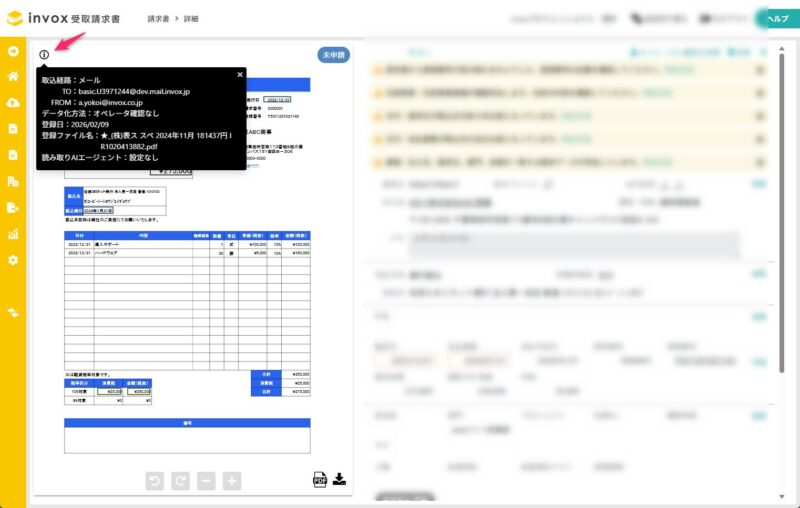
Task: Click 詳細 in the breadcrumb
Action: (191, 19)
